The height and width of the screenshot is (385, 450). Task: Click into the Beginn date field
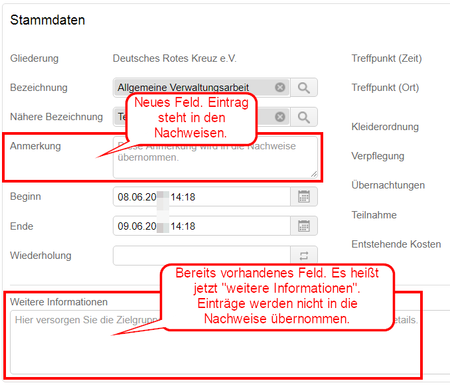click(x=202, y=197)
